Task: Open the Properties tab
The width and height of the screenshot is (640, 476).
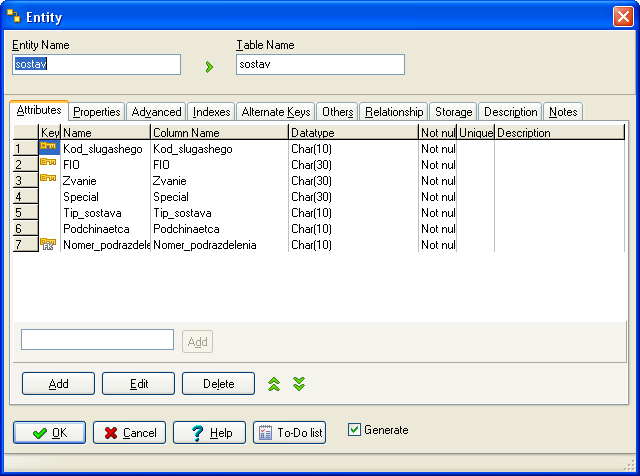Action: click(97, 112)
